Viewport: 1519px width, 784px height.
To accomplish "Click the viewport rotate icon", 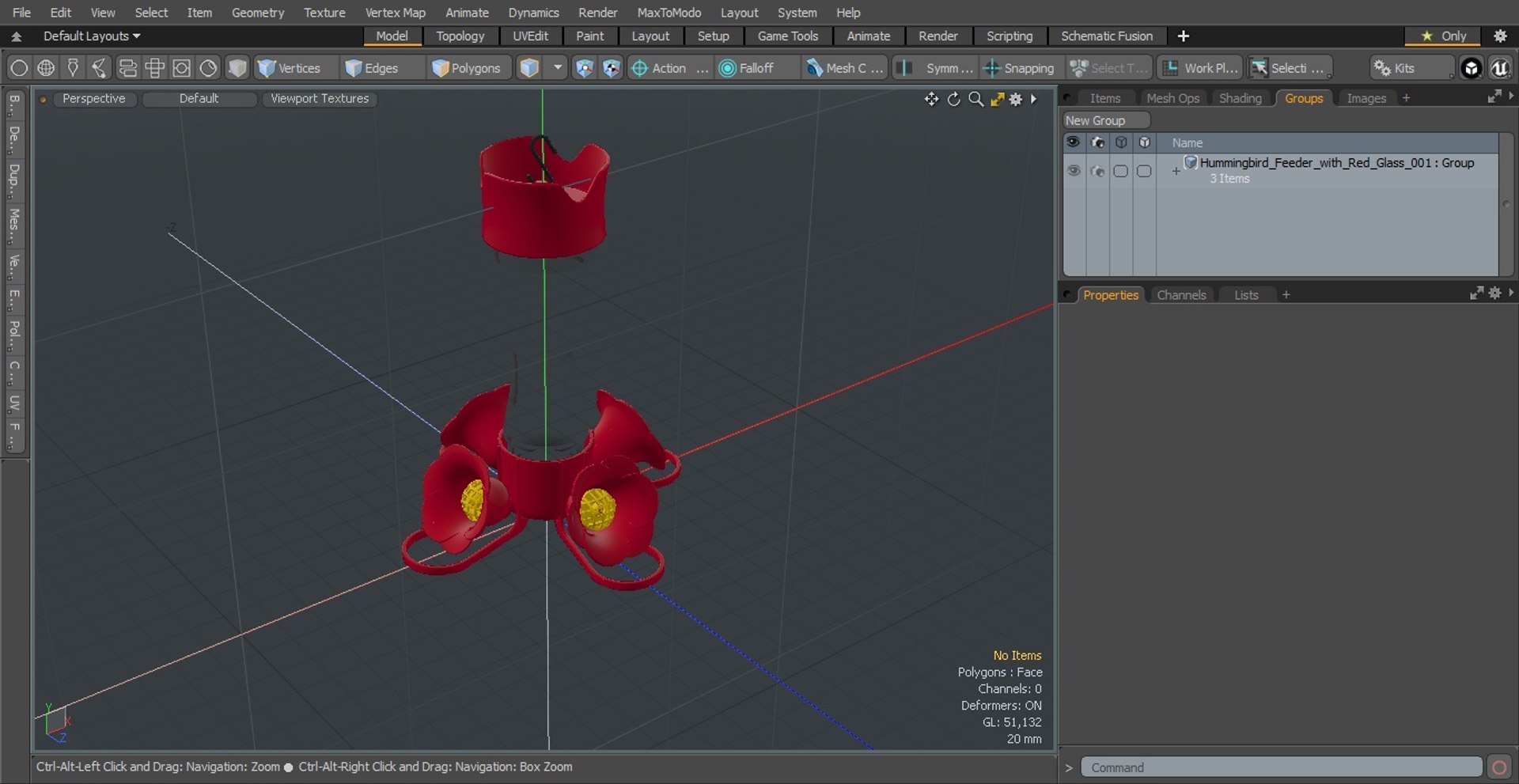I will pyautogui.click(x=953, y=99).
